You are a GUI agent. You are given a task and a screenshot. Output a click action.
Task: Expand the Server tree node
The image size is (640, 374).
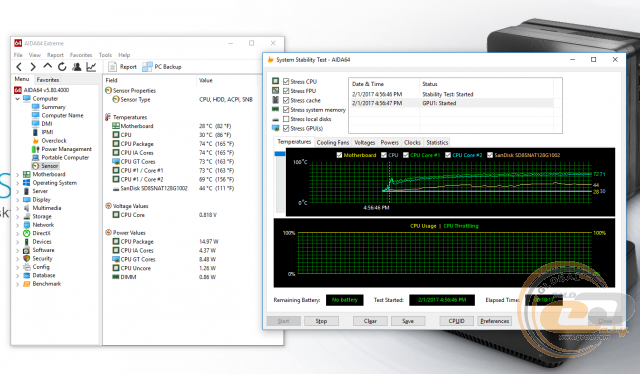tap(18, 191)
